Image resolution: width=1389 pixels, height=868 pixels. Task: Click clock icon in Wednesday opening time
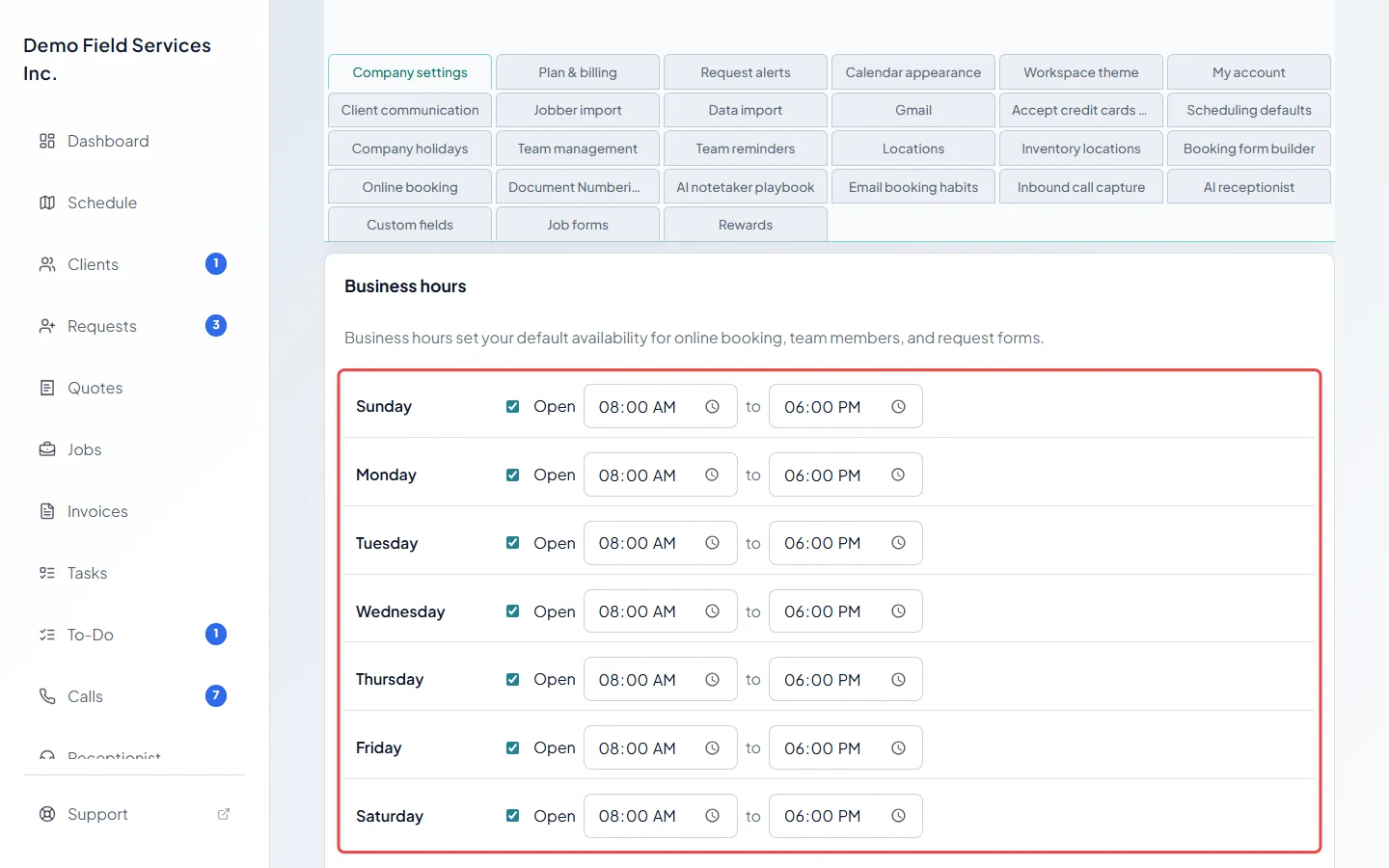(x=712, y=611)
